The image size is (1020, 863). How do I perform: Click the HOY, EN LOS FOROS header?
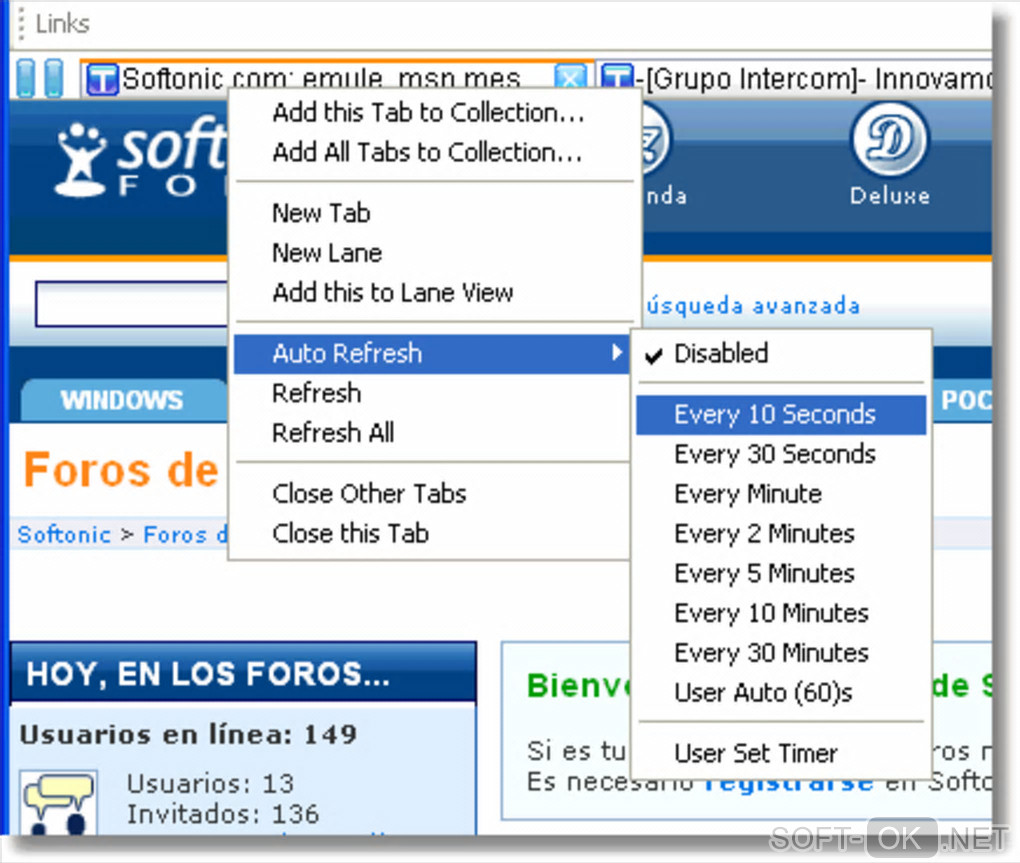coord(243,673)
